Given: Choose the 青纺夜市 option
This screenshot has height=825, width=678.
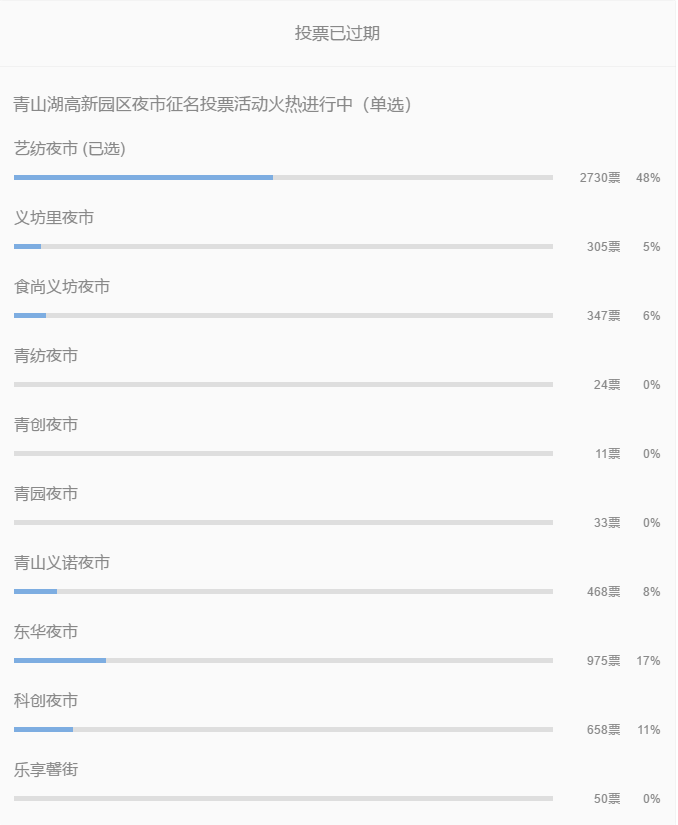Looking at the screenshot, I should pyautogui.click(x=46, y=356).
